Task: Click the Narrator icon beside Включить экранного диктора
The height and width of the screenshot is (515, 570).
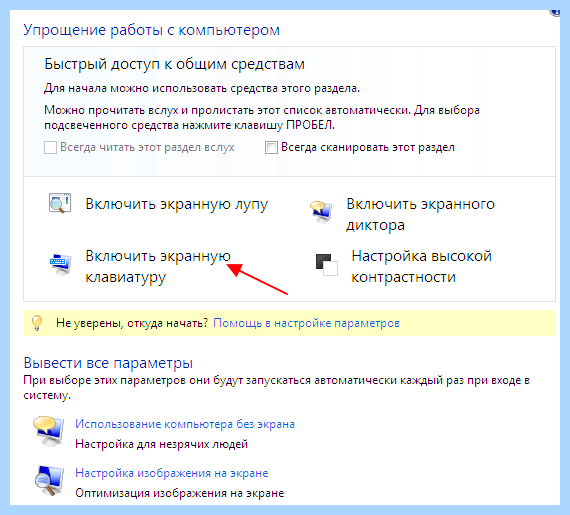Action: [321, 212]
